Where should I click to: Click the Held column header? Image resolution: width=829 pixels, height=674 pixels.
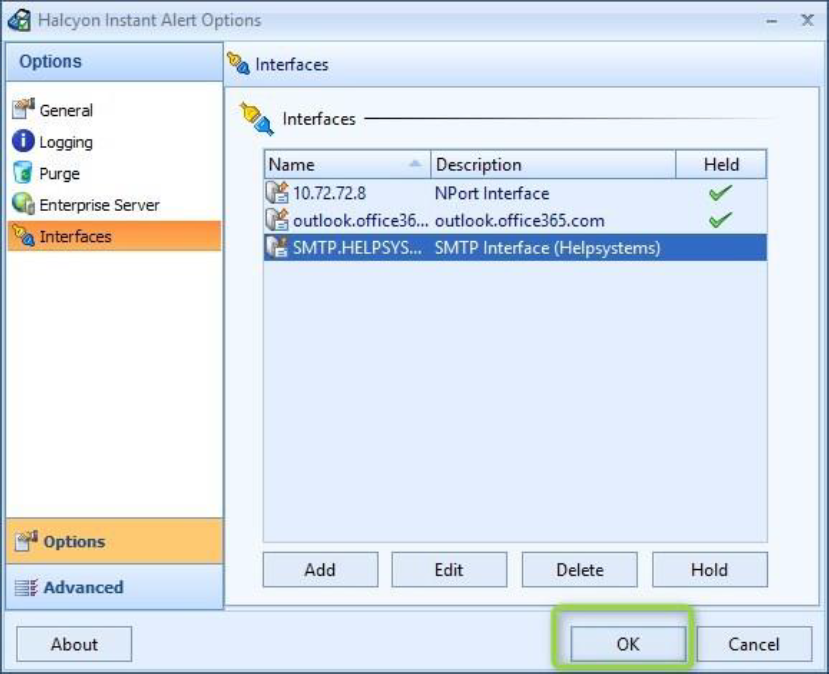coord(721,165)
